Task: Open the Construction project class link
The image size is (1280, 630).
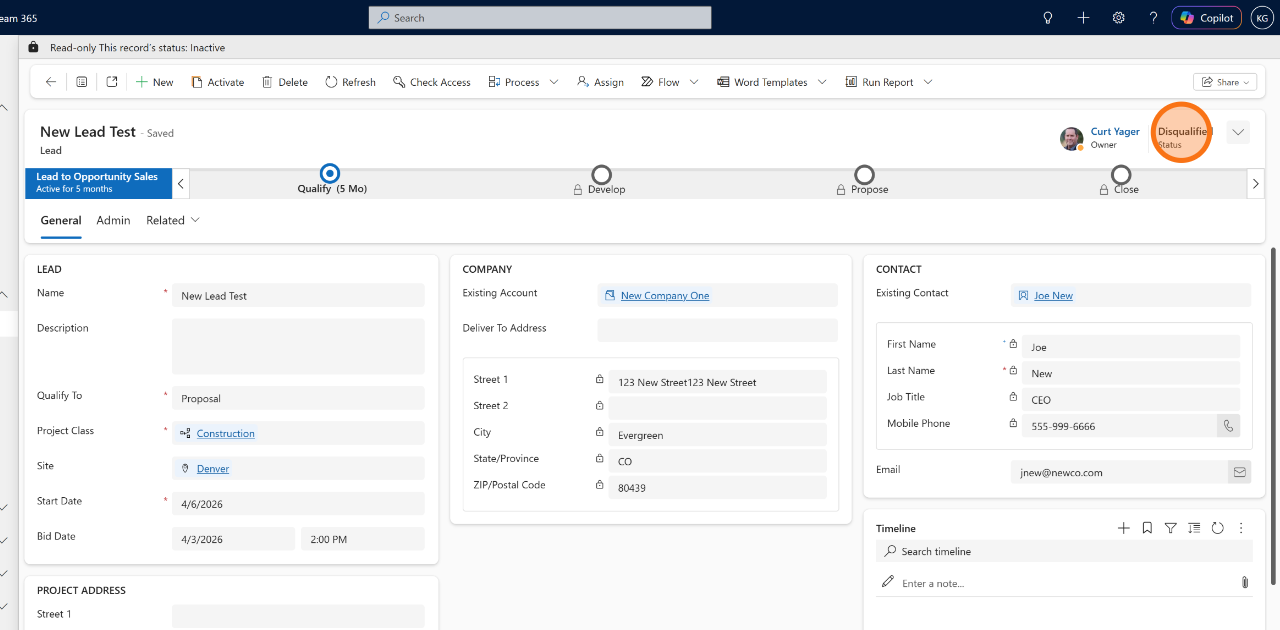Action: [226, 434]
